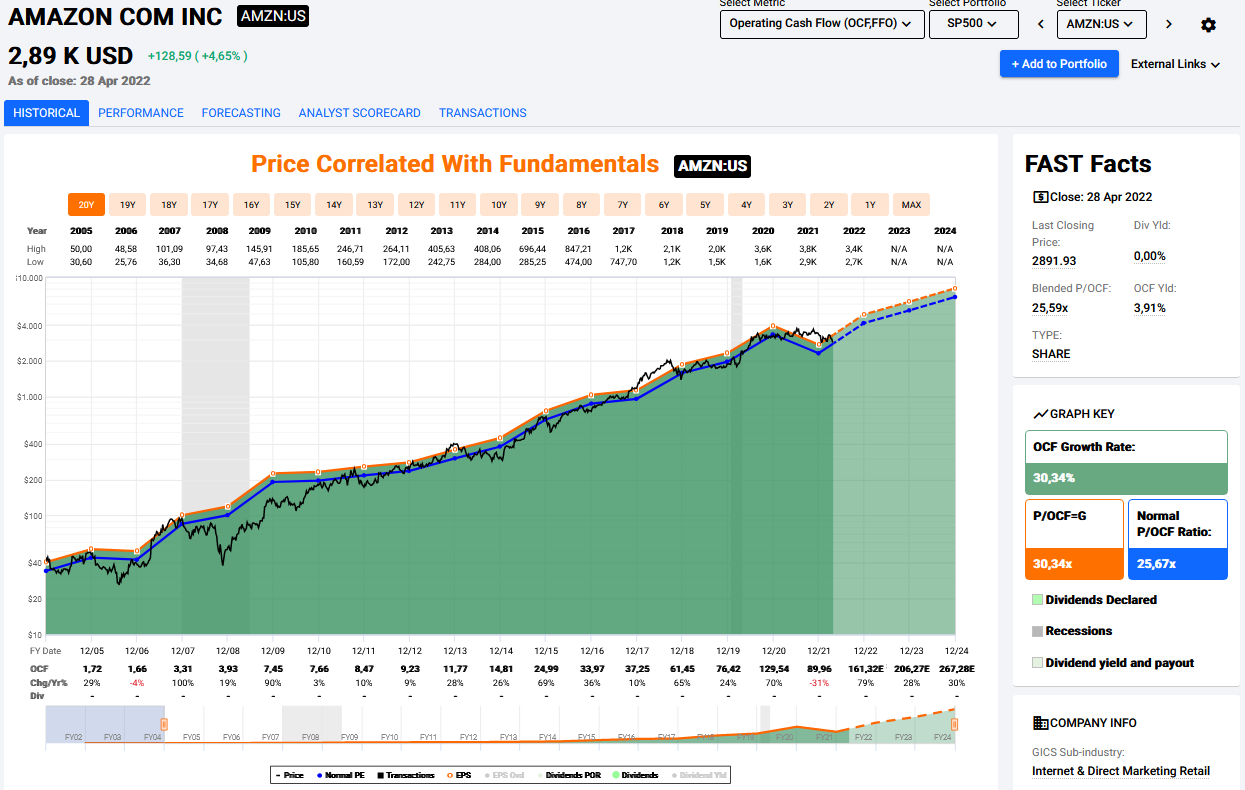Click Internet & Direct Marketing Retail text
1245x790 pixels.
tap(1121, 771)
